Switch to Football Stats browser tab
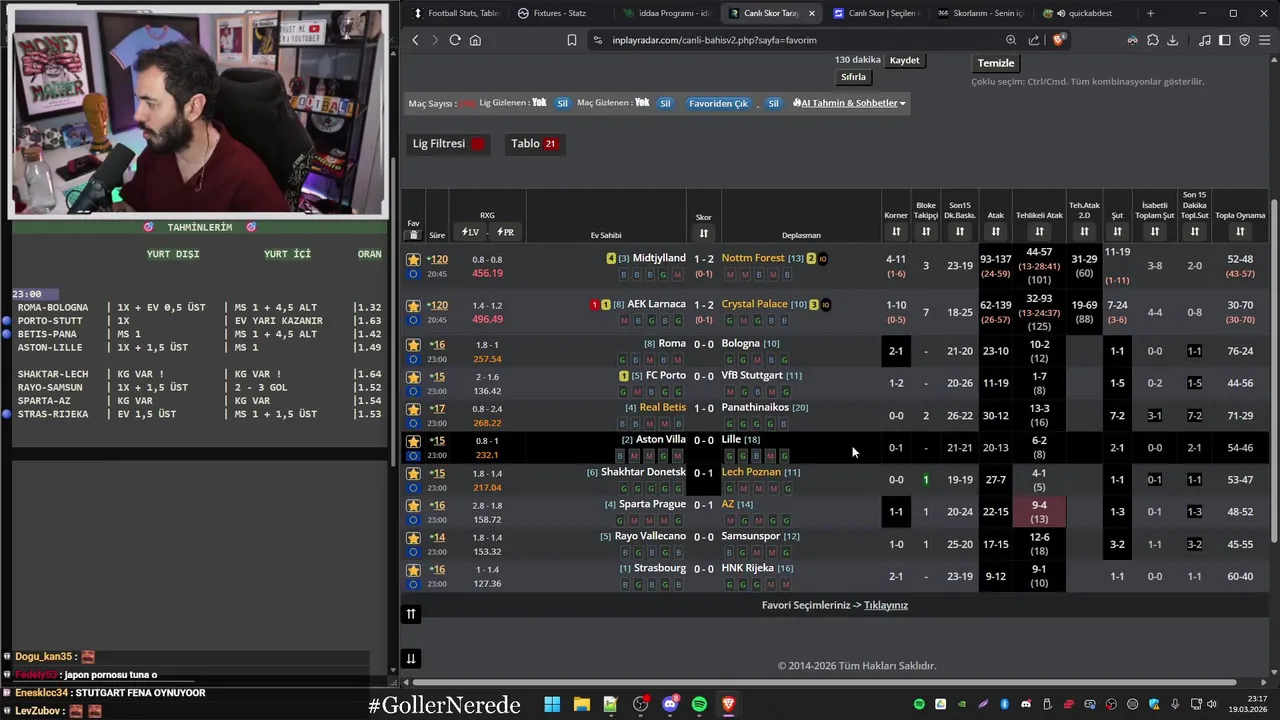The image size is (1280, 720). (x=456, y=13)
